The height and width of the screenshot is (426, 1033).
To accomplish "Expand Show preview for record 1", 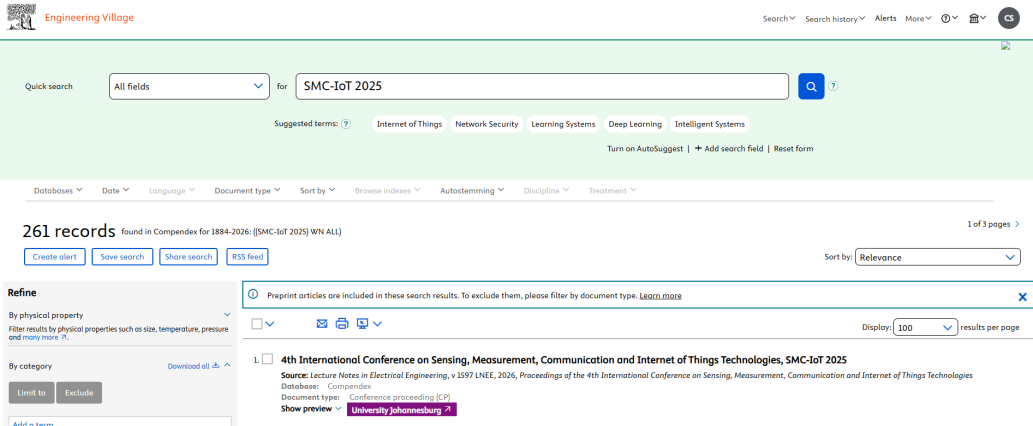I will click(311, 409).
